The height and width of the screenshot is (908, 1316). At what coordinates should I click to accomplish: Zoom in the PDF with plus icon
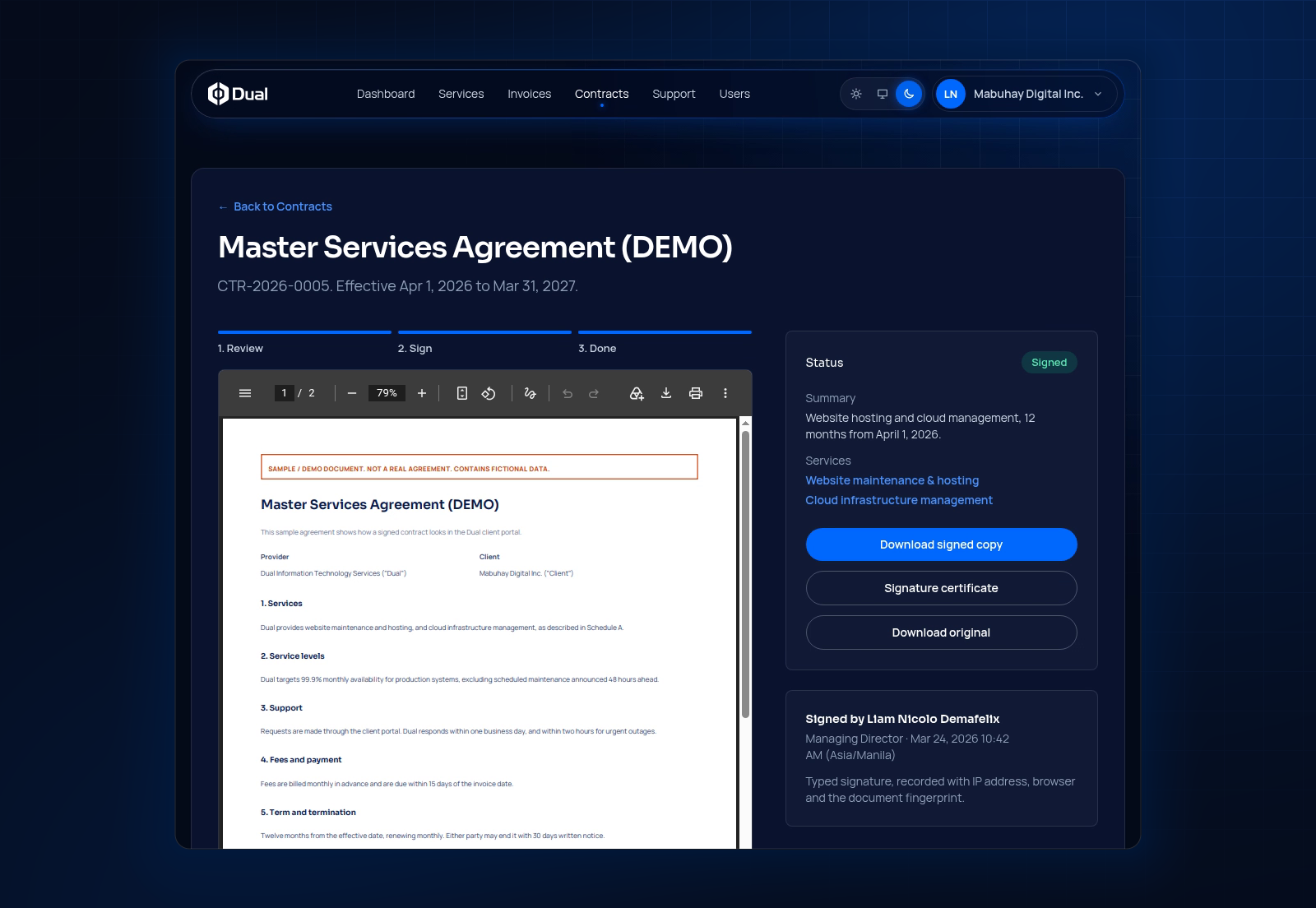pos(422,393)
